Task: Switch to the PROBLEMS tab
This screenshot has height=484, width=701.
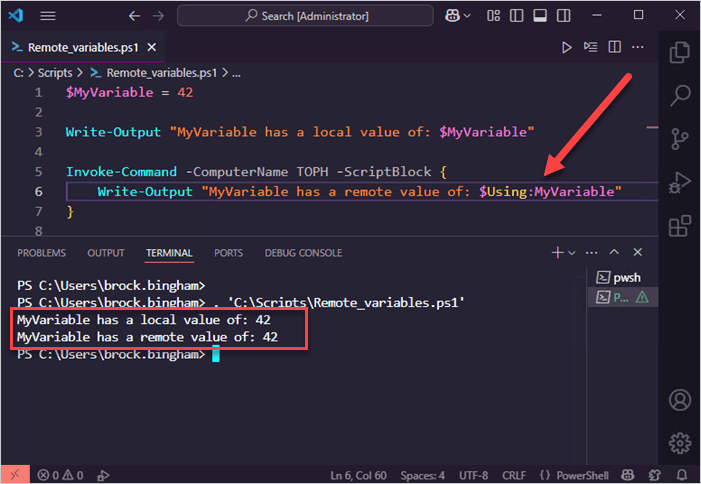Action: (x=42, y=253)
